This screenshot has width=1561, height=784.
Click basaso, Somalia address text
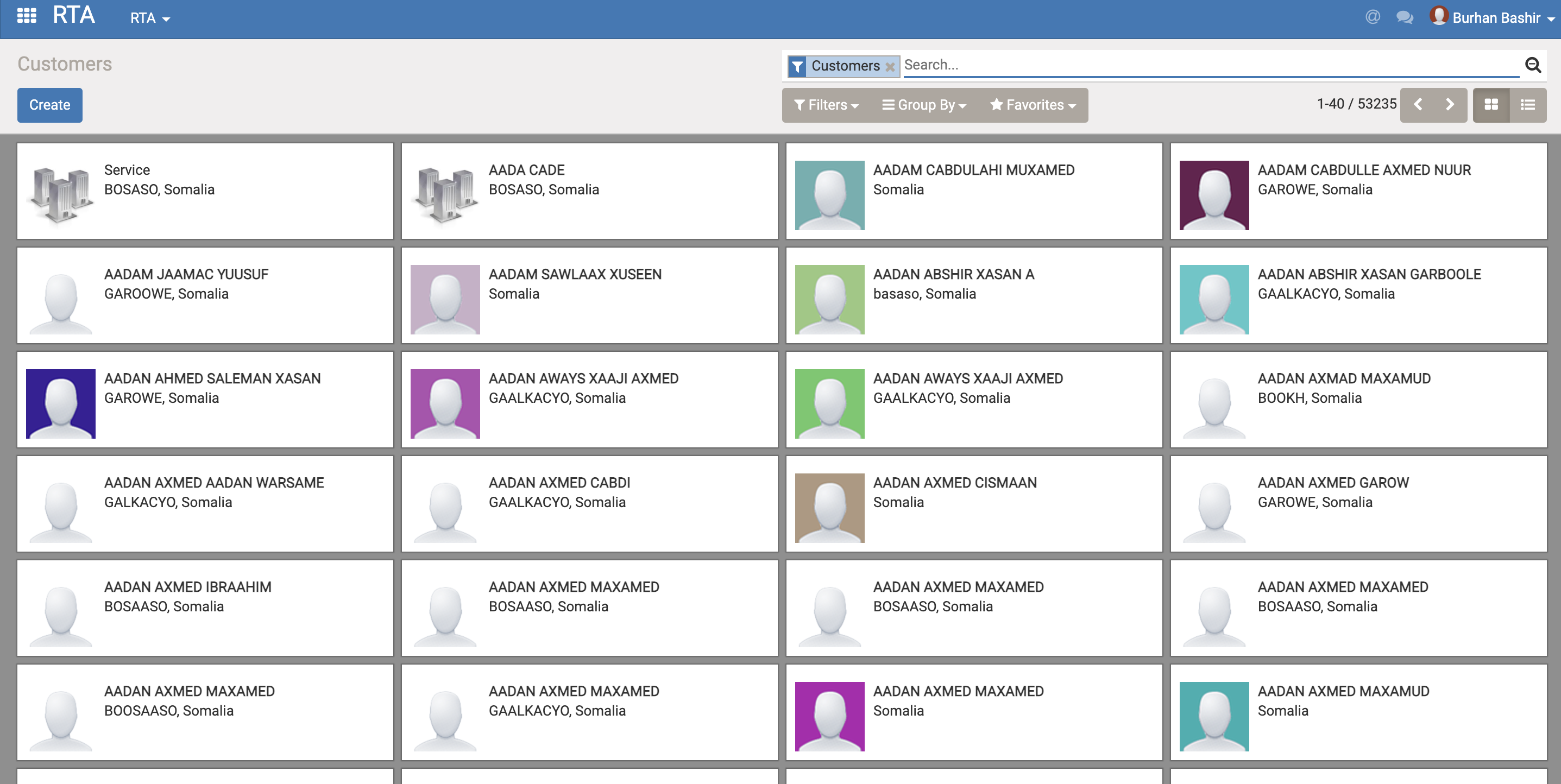pyautogui.click(x=925, y=293)
